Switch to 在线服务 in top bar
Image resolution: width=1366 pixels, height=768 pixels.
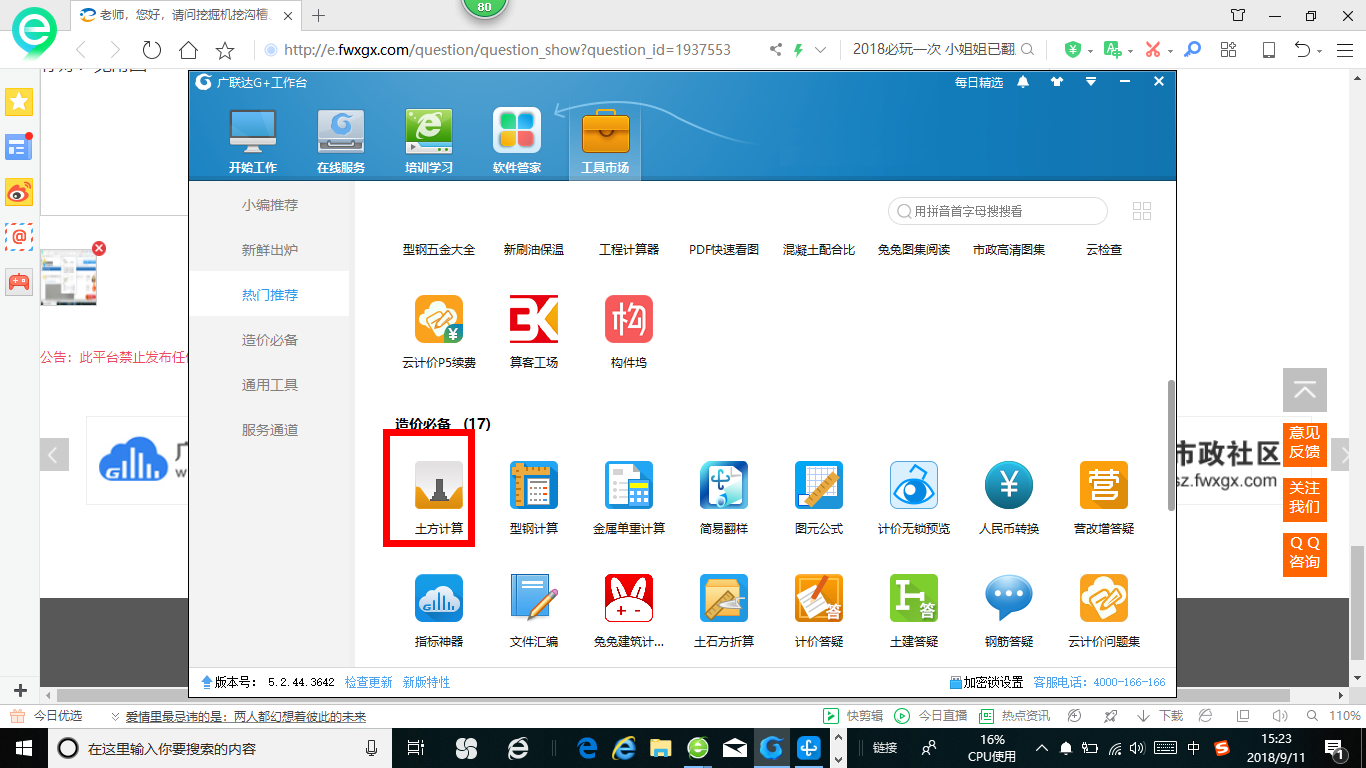(x=341, y=141)
